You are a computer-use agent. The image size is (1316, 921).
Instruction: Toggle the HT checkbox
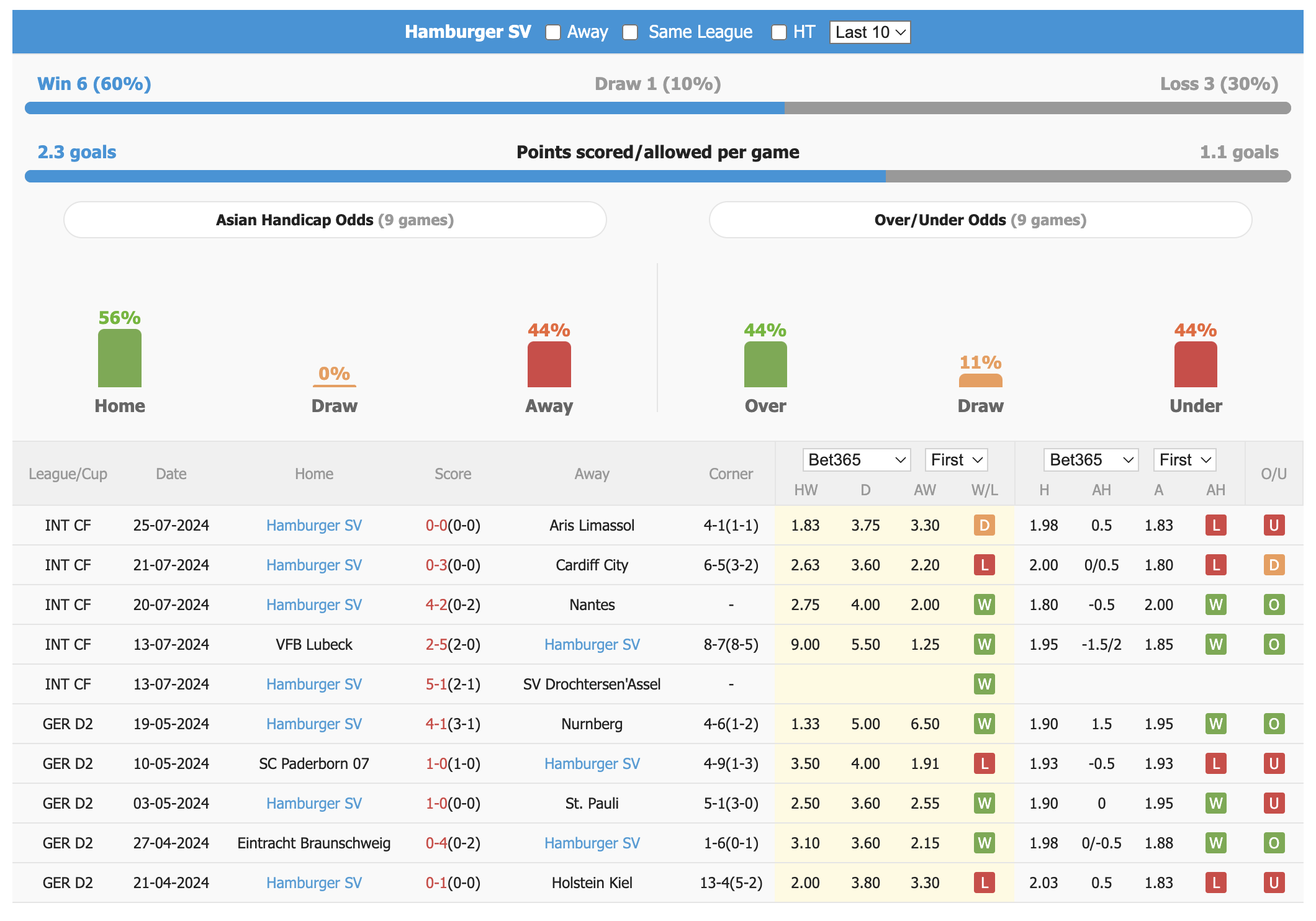[x=778, y=32]
